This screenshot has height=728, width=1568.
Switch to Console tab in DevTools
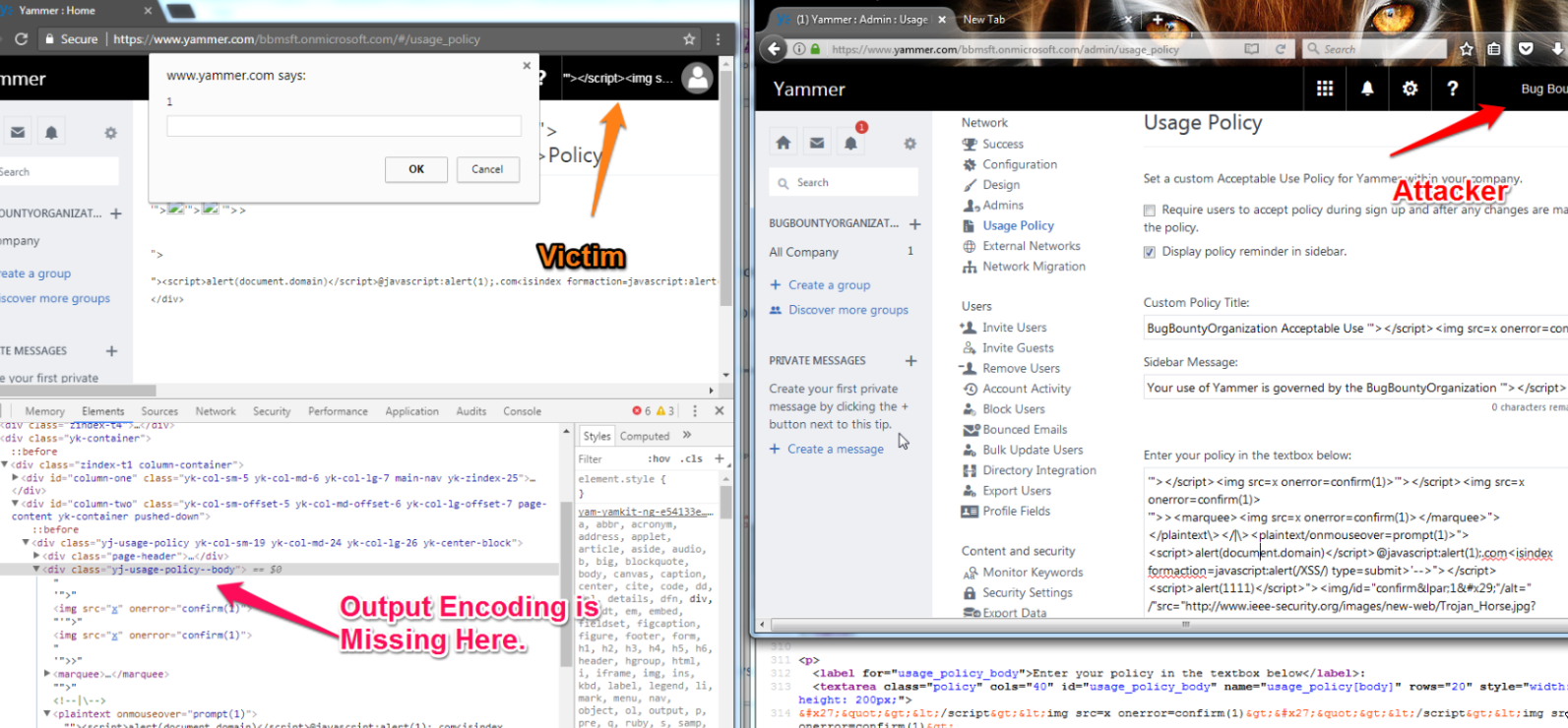pos(522,411)
